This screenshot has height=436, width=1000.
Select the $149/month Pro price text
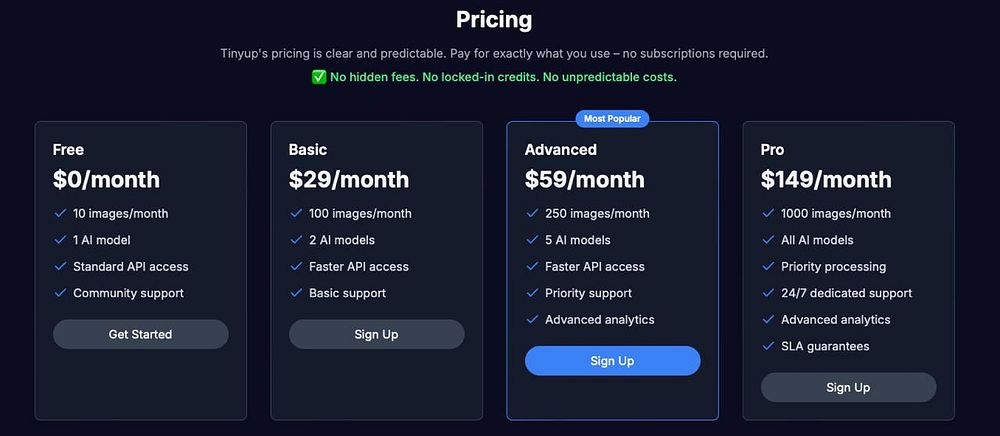825,180
